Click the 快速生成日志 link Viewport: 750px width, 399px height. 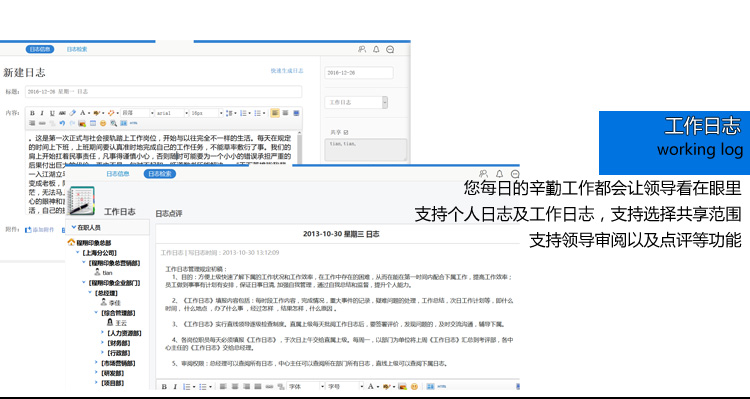[x=287, y=71]
